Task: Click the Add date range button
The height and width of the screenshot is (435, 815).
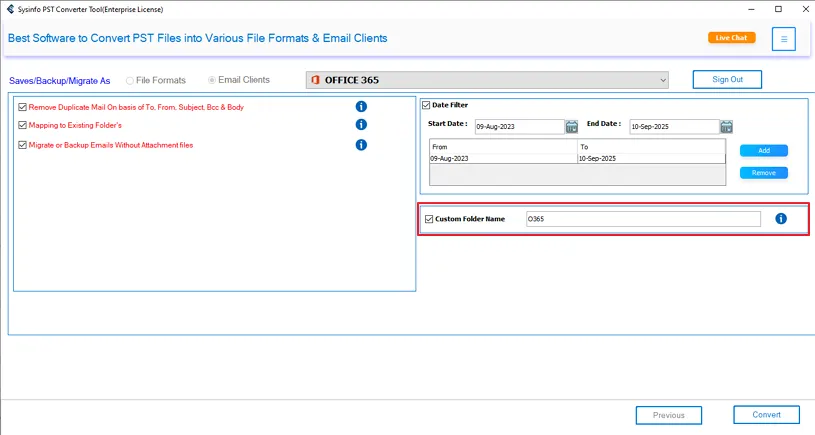Action: click(763, 151)
